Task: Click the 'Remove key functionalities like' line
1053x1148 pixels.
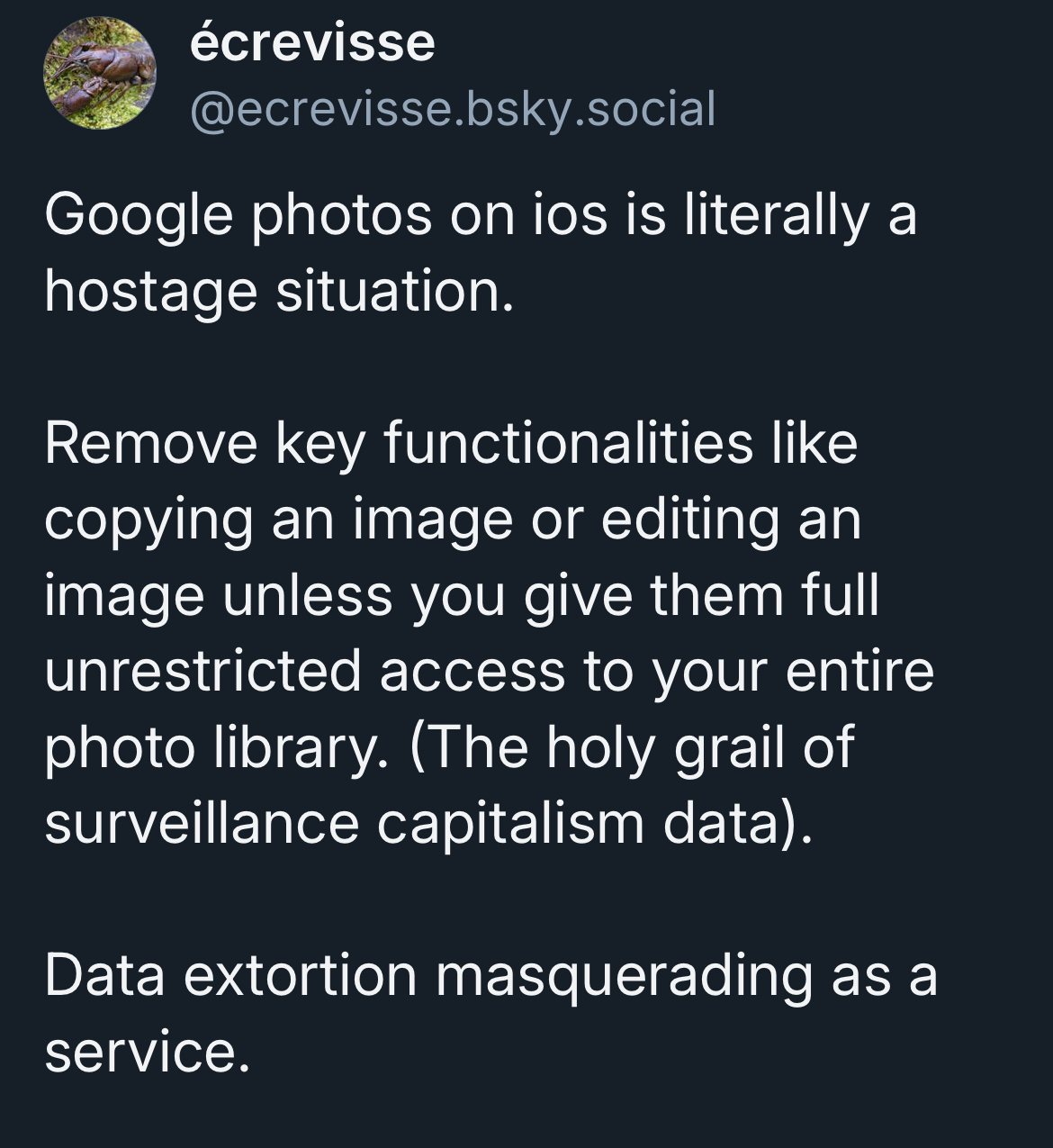Action: coord(451,443)
